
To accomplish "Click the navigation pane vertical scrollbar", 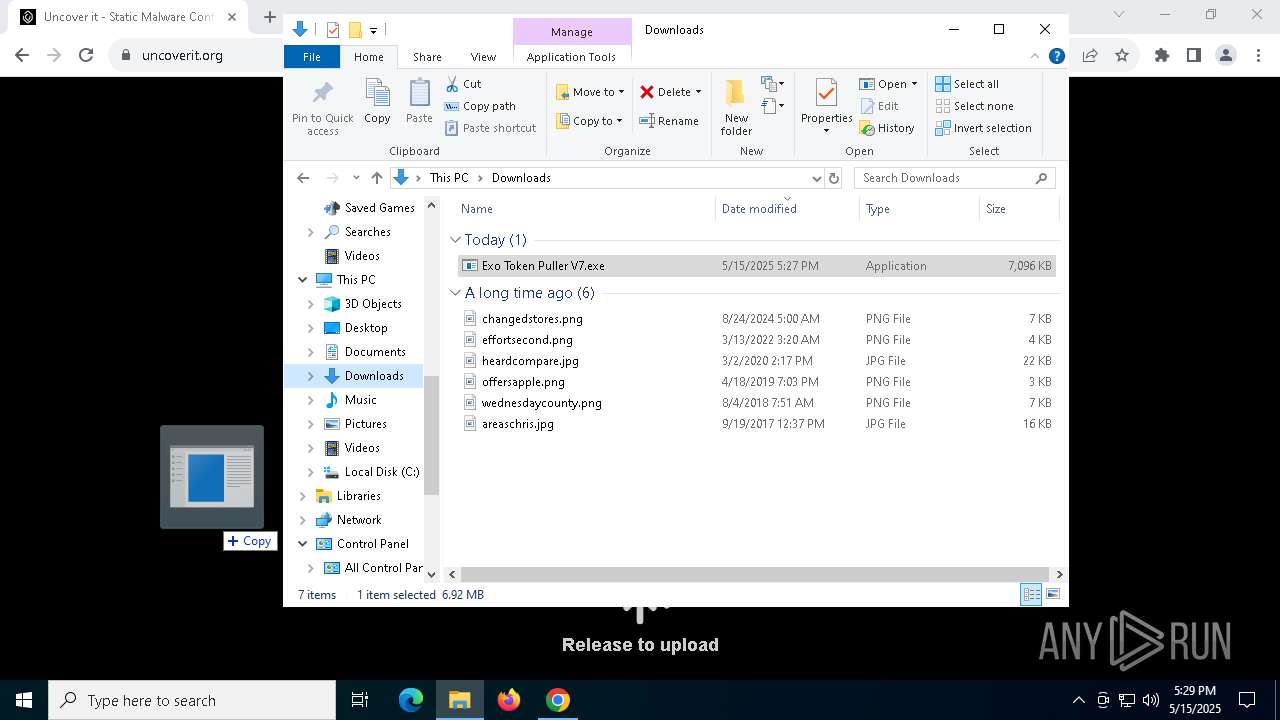I will click(x=432, y=435).
